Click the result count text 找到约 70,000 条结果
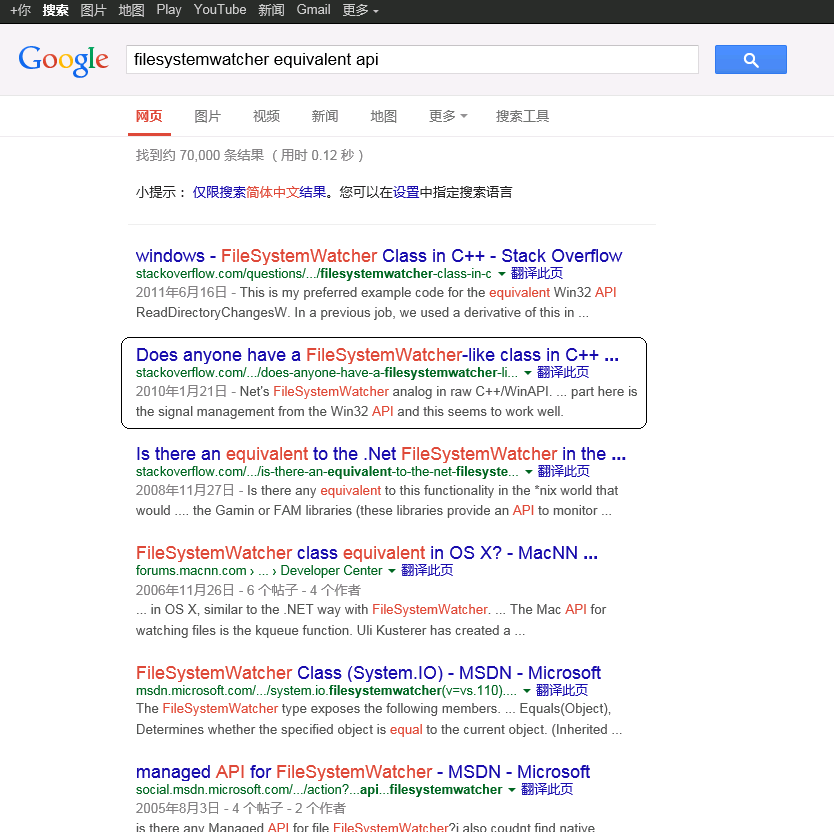Image resolution: width=834 pixels, height=832 pixels. pos(199,155)
